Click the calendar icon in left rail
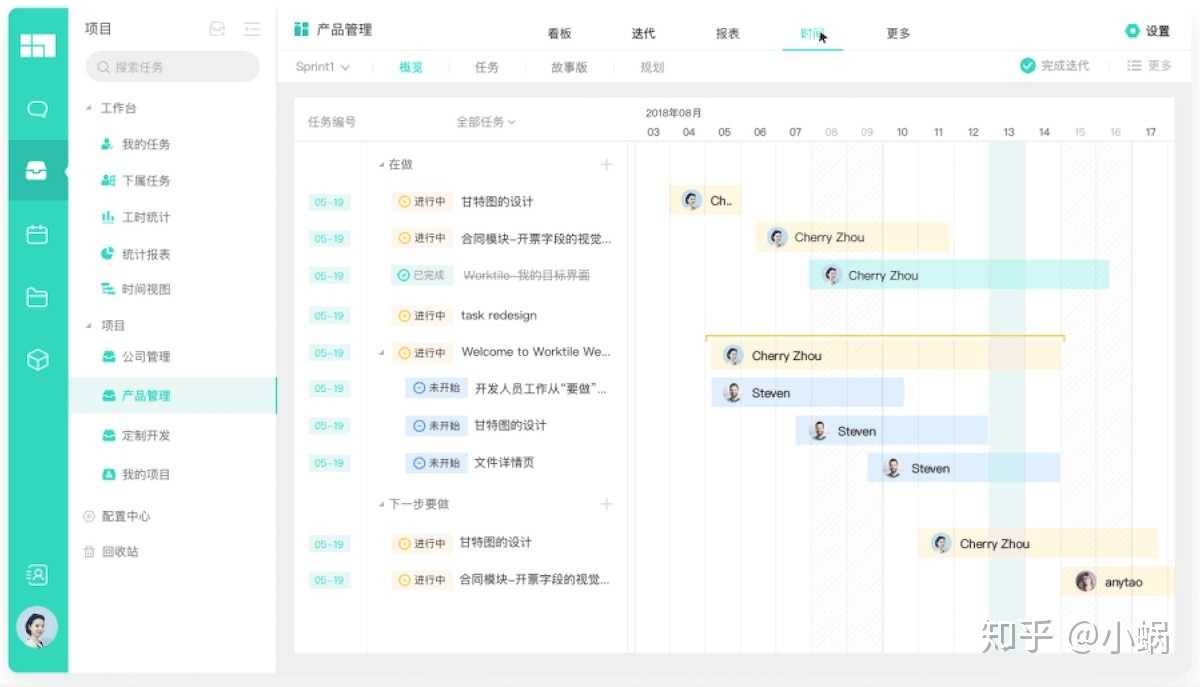The height and width of the screenshot is (687, 1200). coord(37,235)
